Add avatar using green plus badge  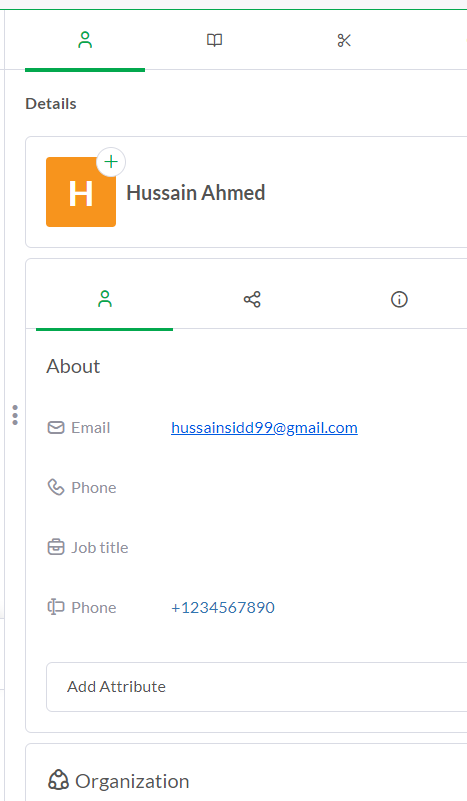pos(111,162)
